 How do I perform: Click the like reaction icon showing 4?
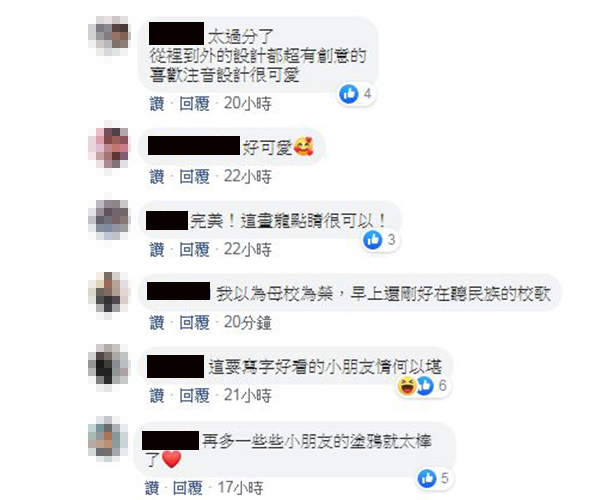point(349,94)
